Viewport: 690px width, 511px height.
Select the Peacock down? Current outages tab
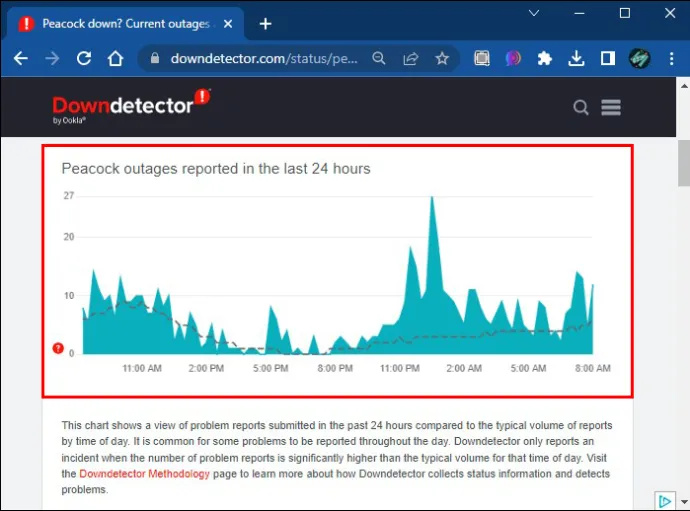125,24
